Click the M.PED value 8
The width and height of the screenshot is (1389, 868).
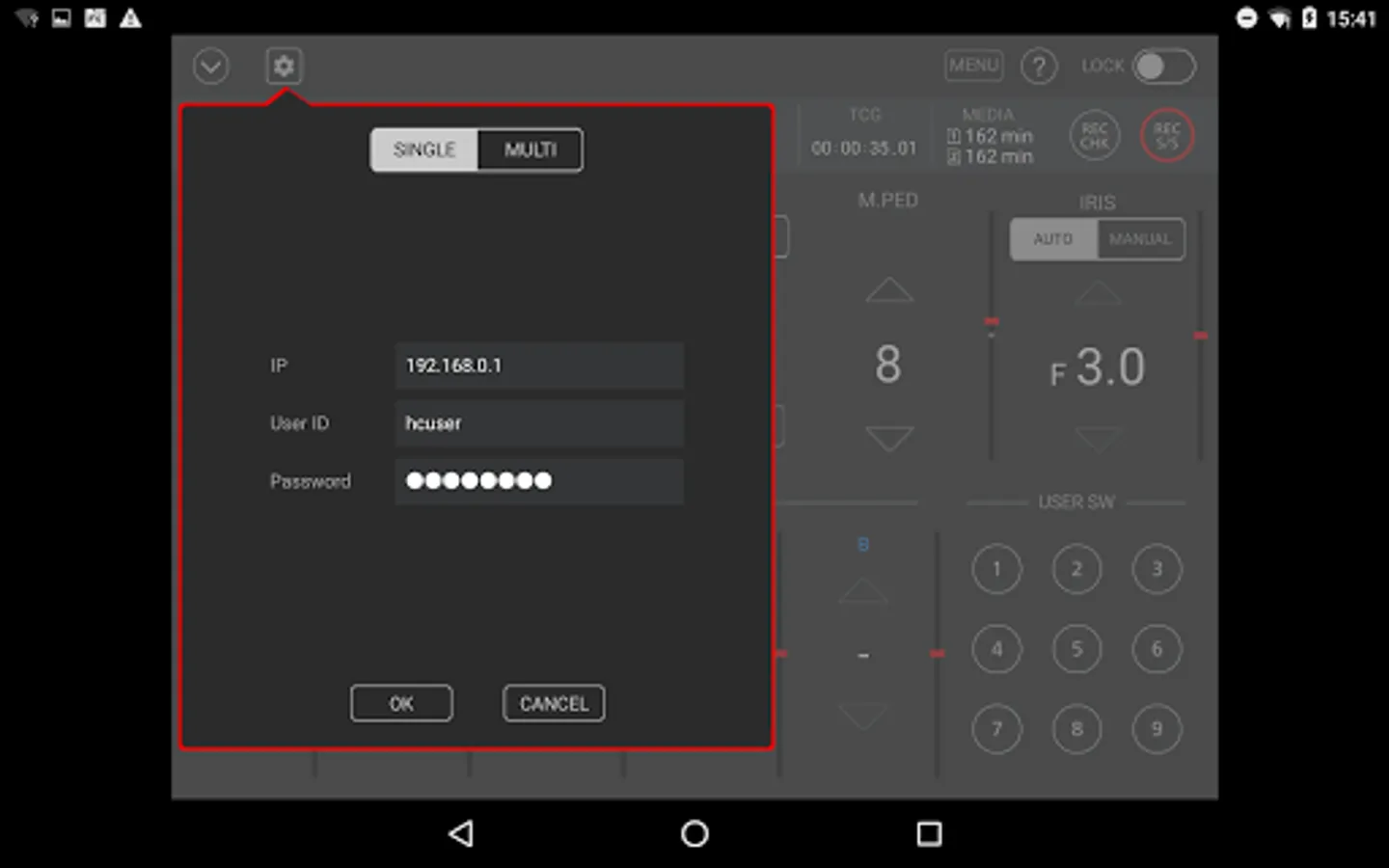pyautogui.click(x=888, y=365)
